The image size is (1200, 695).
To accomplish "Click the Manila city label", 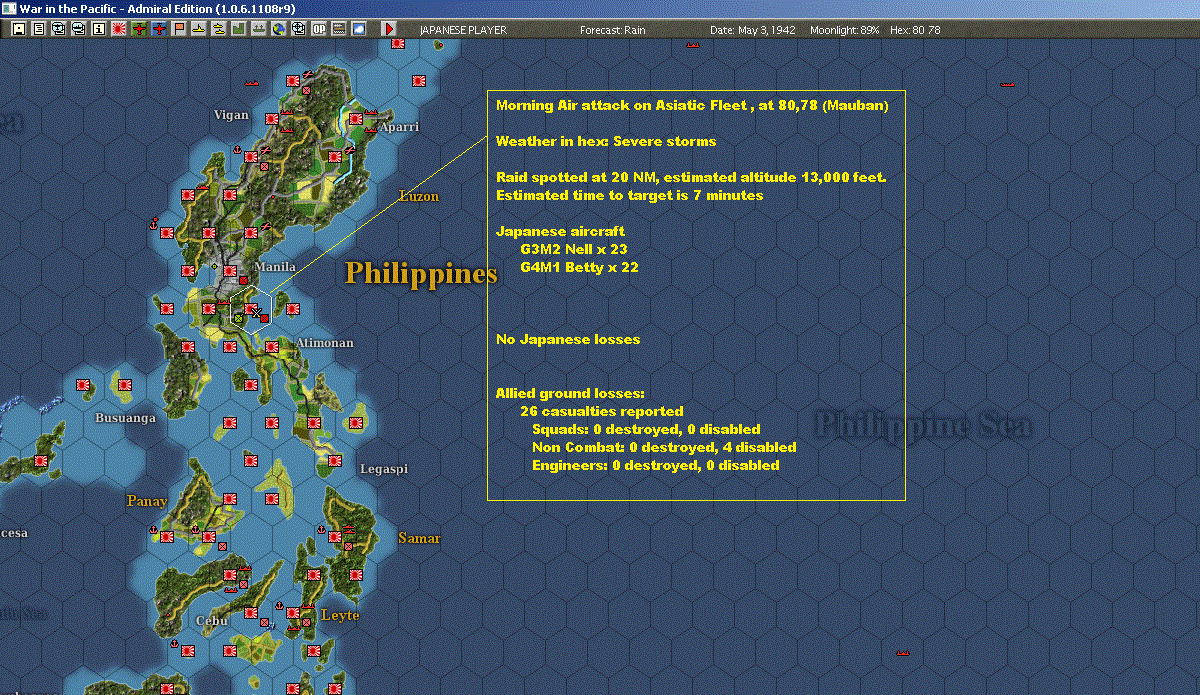I will (275, 267).
